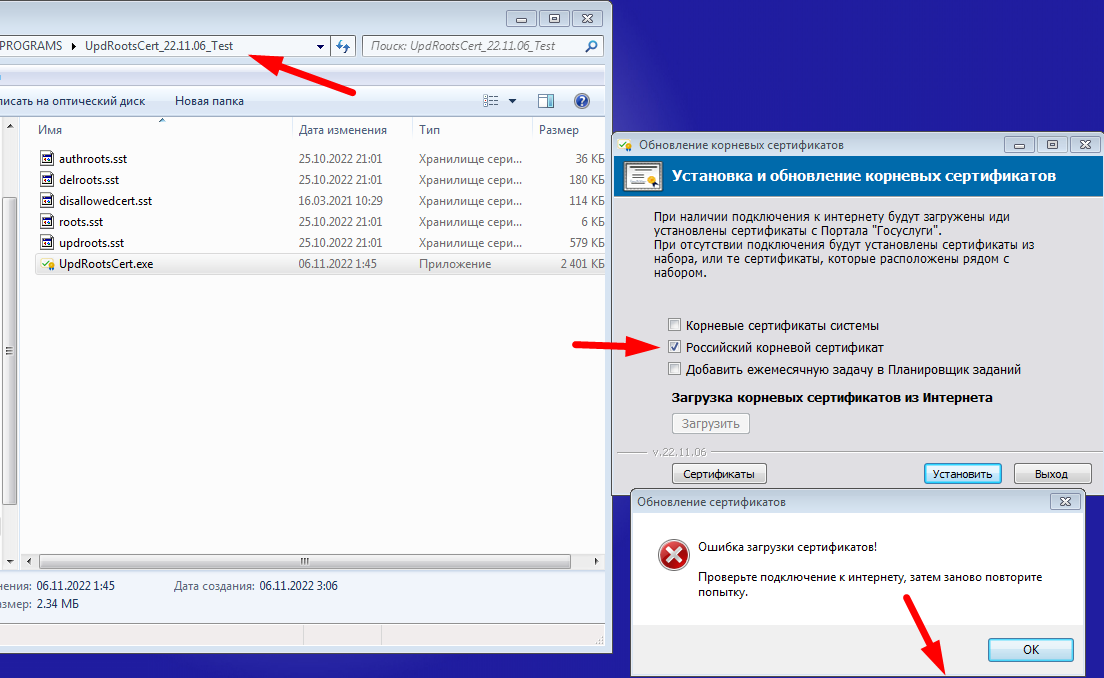Click disabled 'Загрузить' button
The height and width of the screenshot is (678, 1104).
710,423
